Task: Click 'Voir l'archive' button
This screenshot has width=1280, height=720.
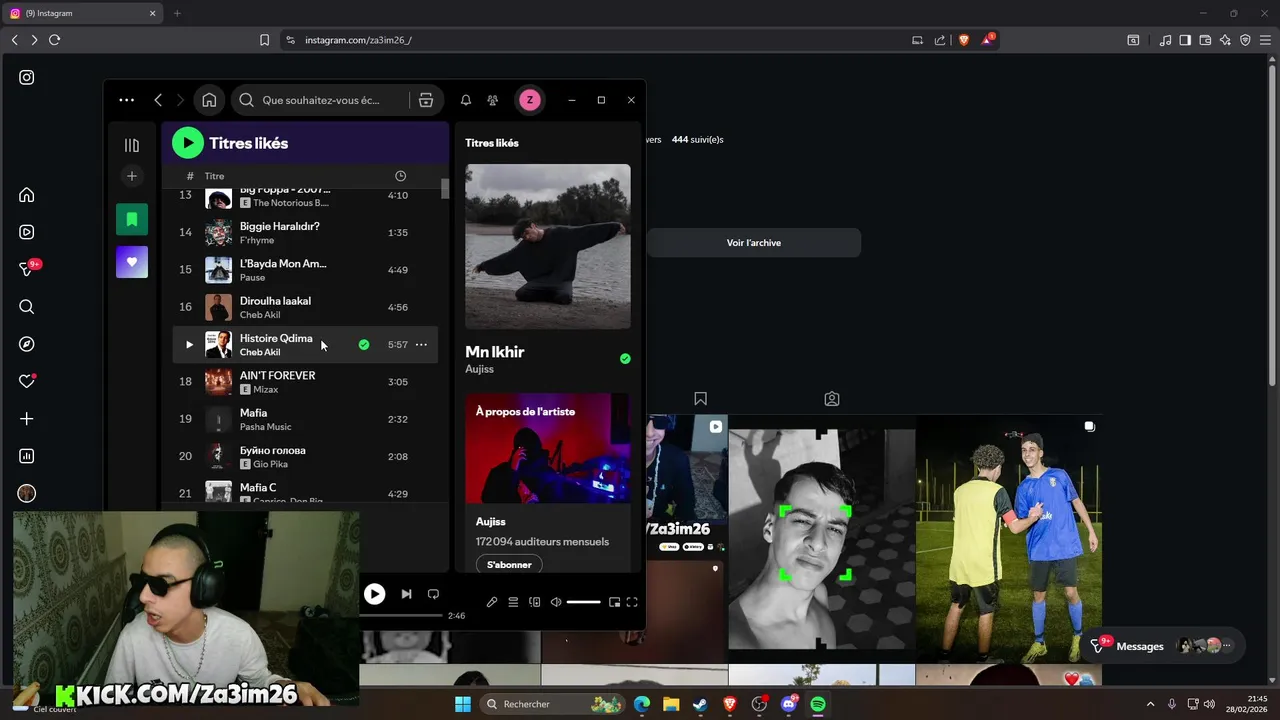Action: point(754,243)
